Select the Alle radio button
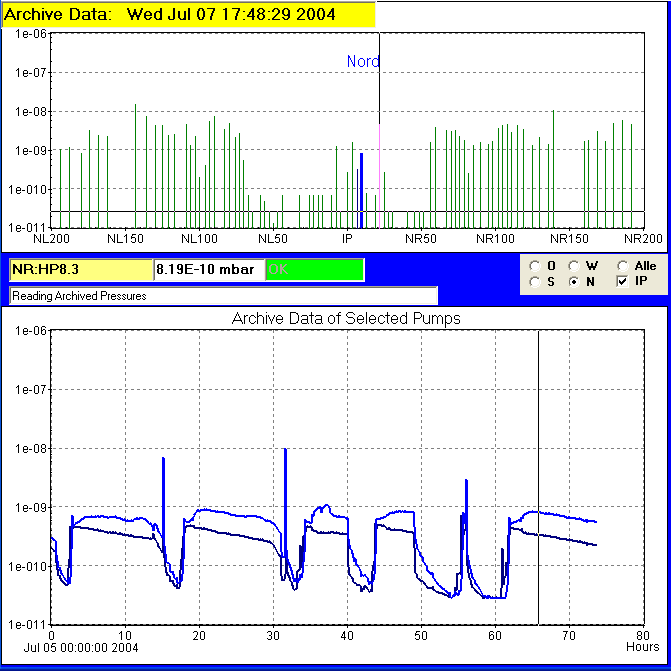The image size is (671, 671). tap(623, 266)
